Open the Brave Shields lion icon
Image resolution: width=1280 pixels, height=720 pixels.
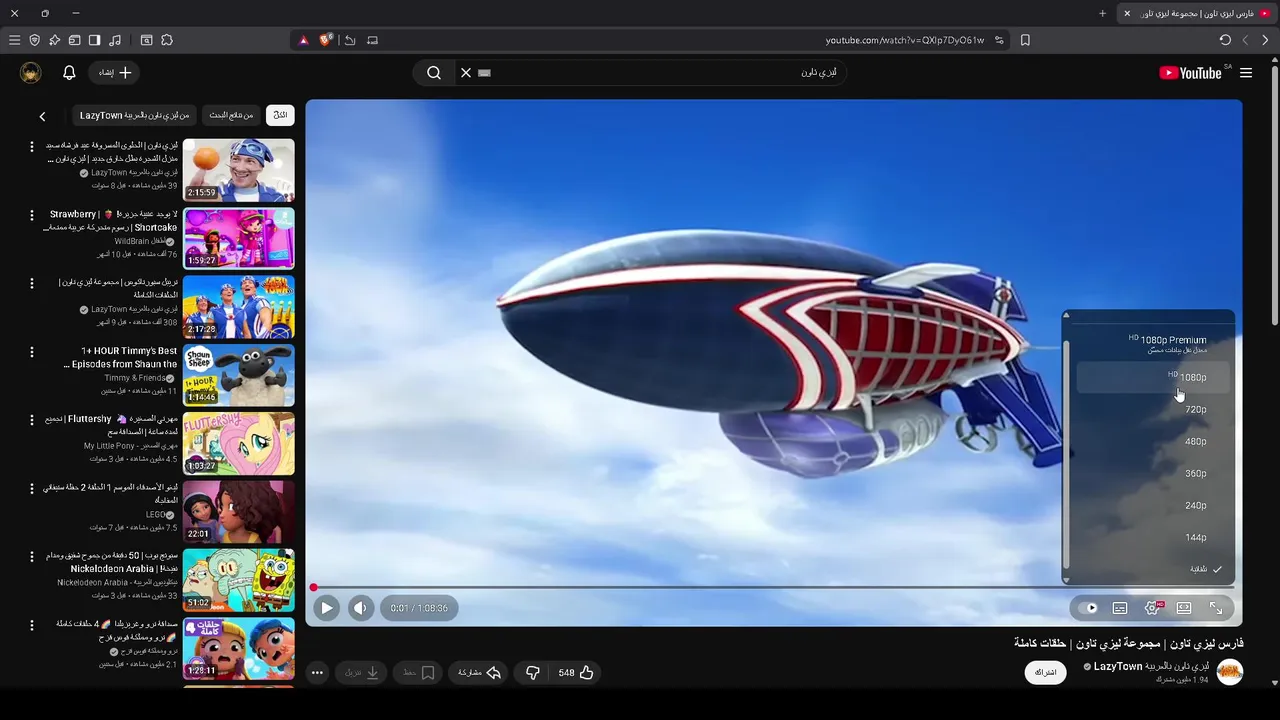[x=326, y=40]
